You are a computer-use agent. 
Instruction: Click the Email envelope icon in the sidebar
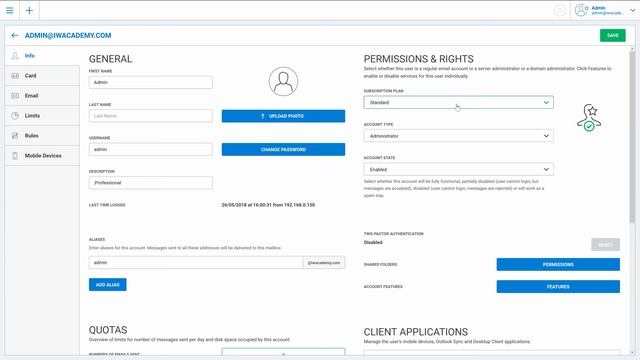15,96
